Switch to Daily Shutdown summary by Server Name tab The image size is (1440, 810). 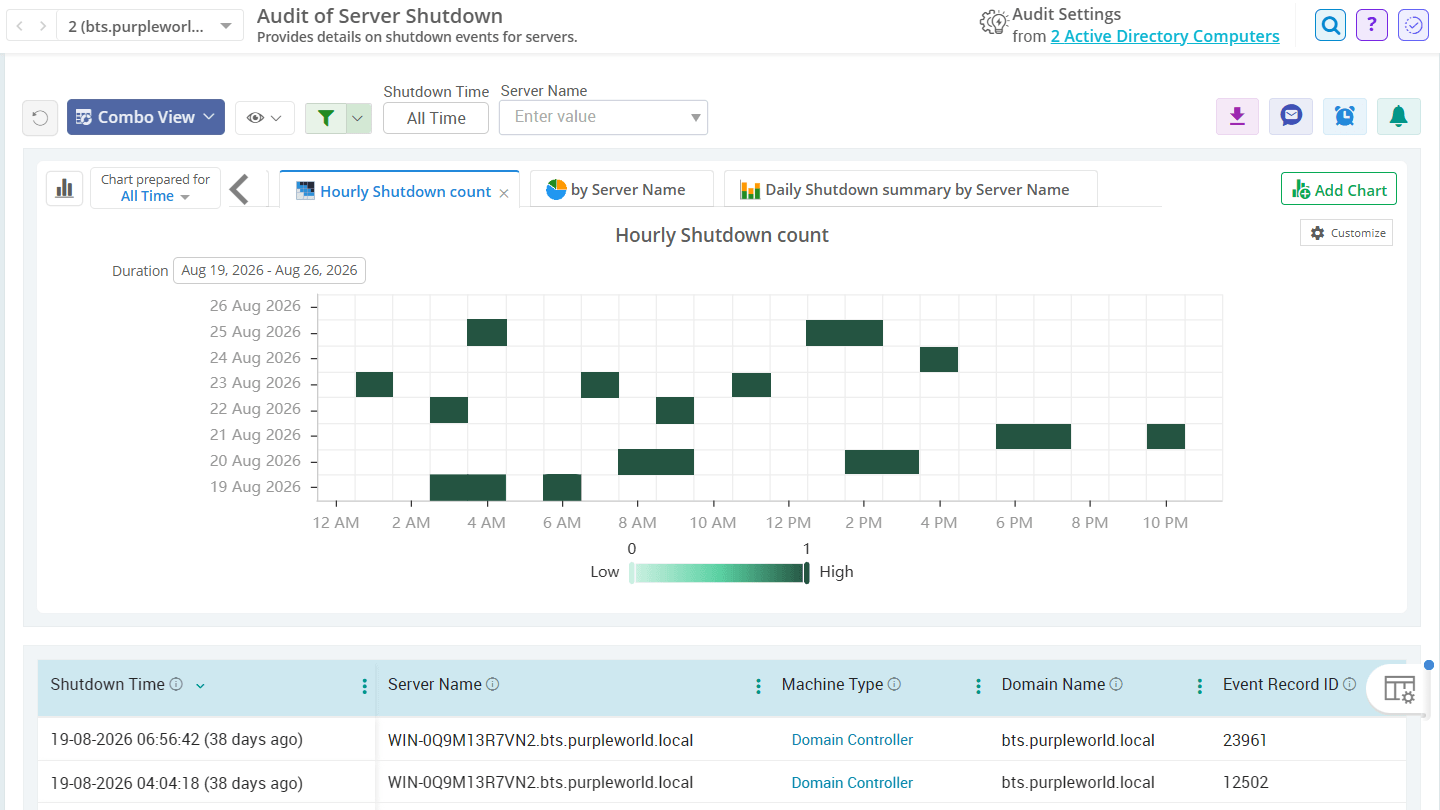tap(911, 189)
